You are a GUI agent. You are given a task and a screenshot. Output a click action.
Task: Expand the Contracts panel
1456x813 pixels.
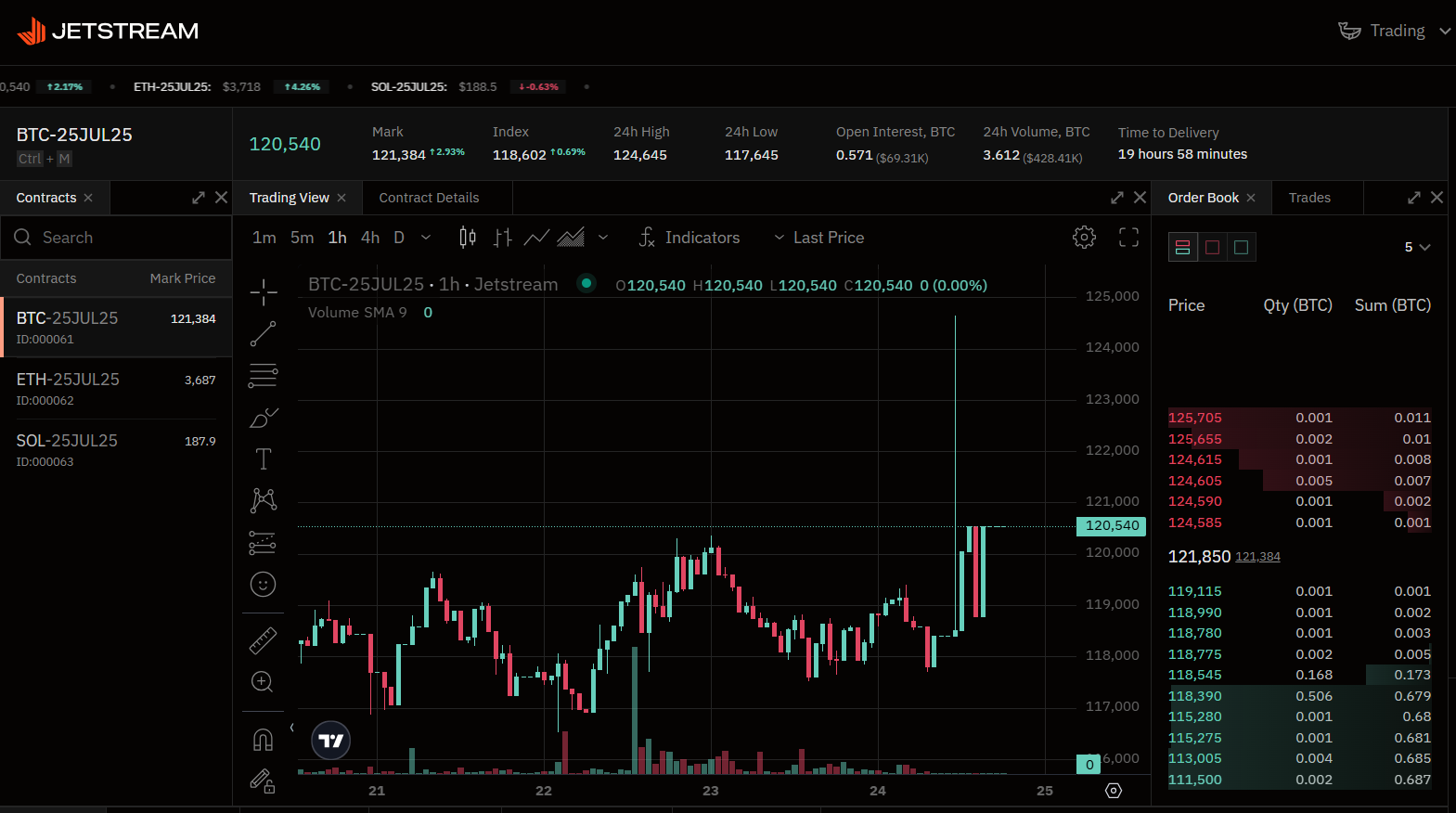pos(199,198)
